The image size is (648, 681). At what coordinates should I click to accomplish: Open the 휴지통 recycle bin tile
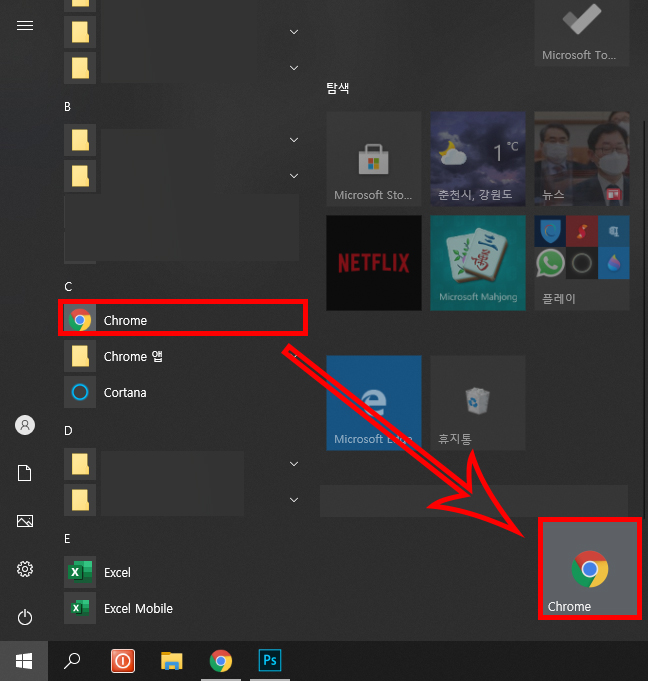[478, 403]
